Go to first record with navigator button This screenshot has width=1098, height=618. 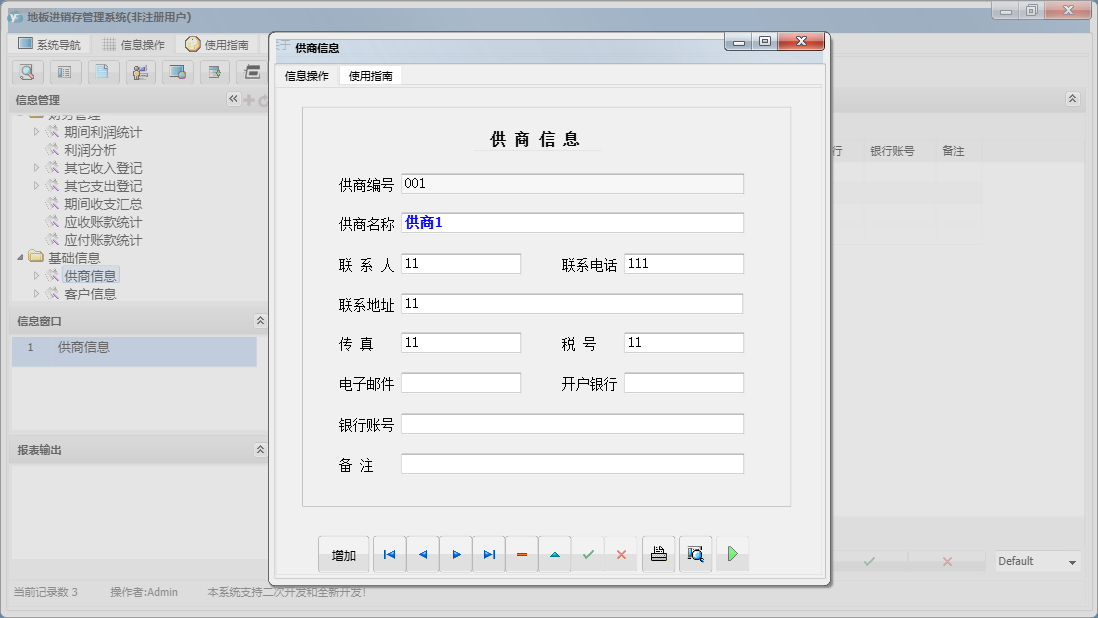pyautogui.click(x=389, y=554)
